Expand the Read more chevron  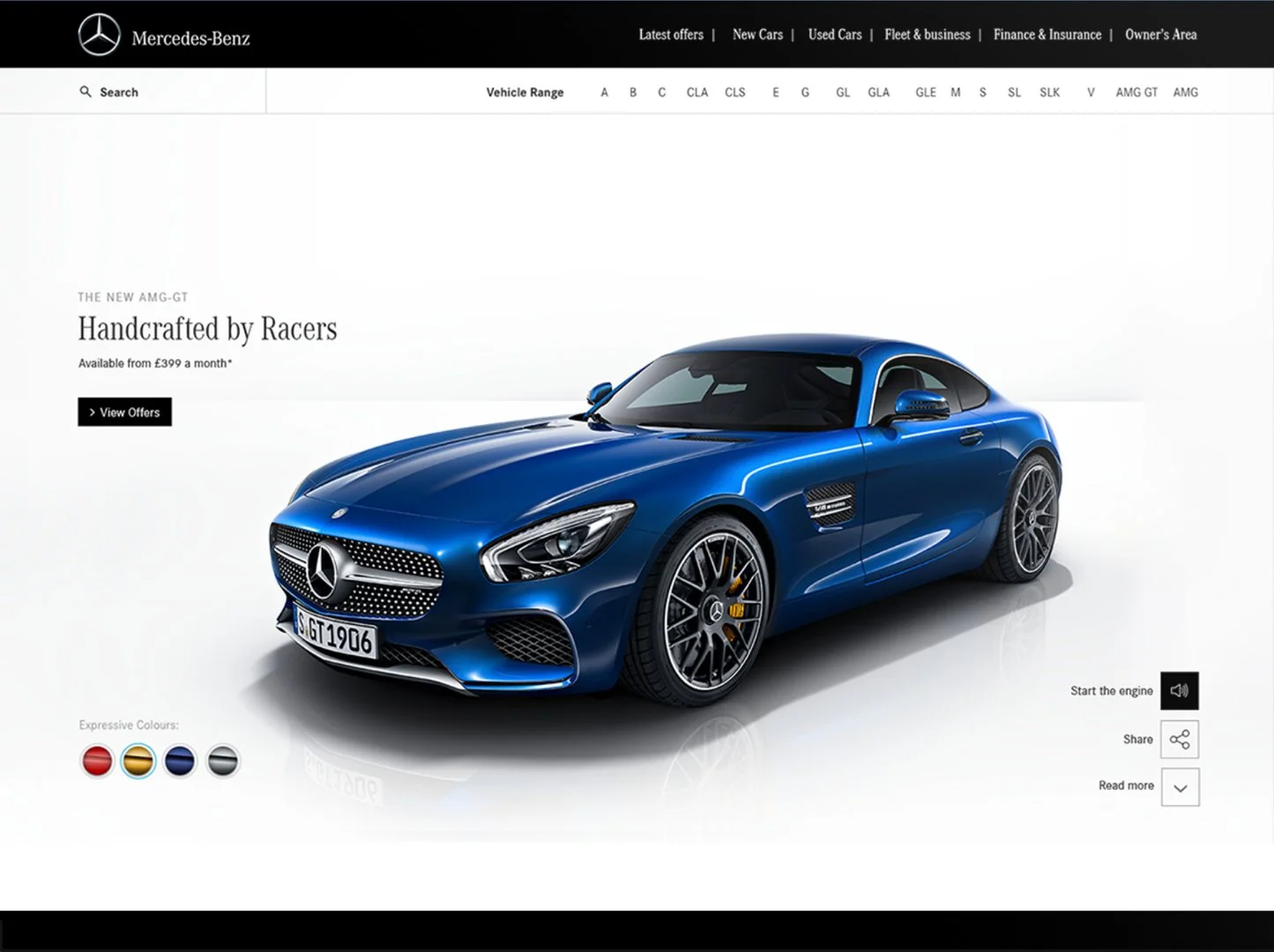[1181, 787]
